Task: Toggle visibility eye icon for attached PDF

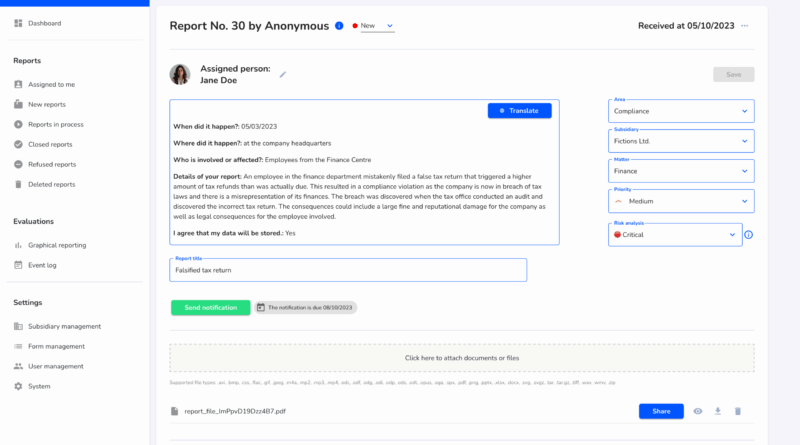Action: pos(697,411)
